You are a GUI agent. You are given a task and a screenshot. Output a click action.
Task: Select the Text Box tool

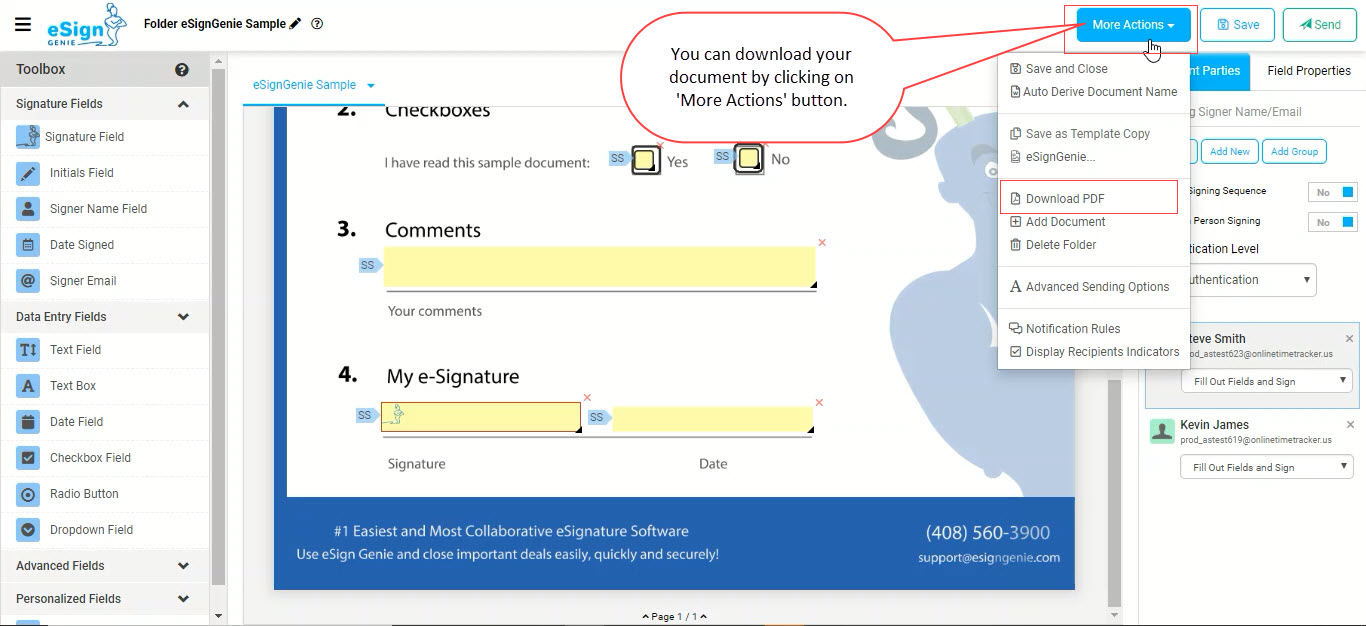click(x=105, y=386)
